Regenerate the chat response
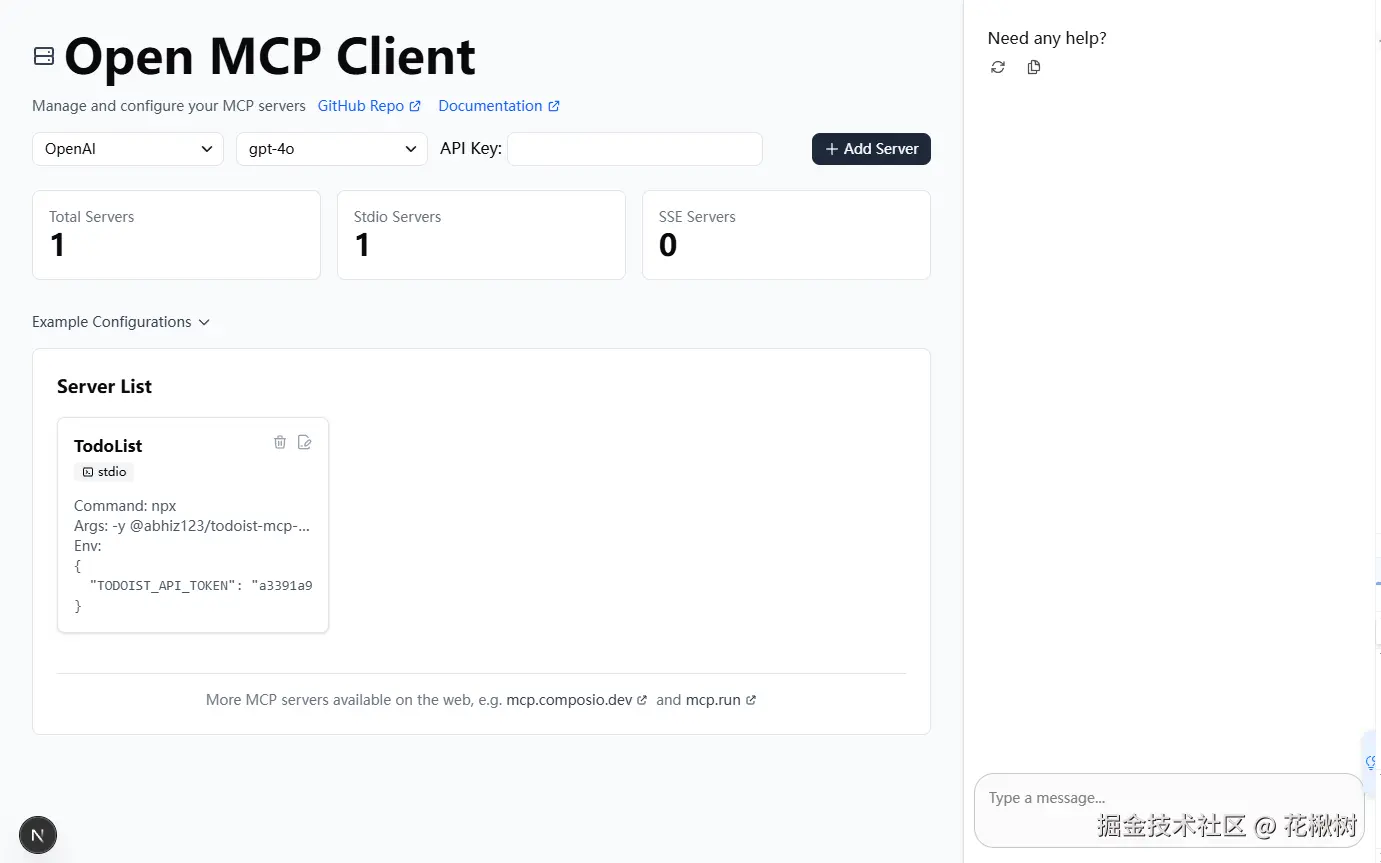Viewport: 1381px width, 863px height. (998, 67)
